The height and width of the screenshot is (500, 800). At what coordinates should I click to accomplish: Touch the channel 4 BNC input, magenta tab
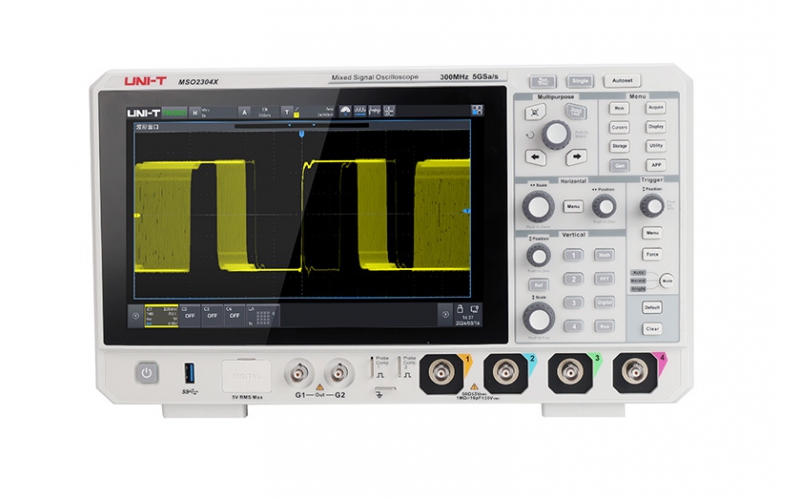(635, 371)
